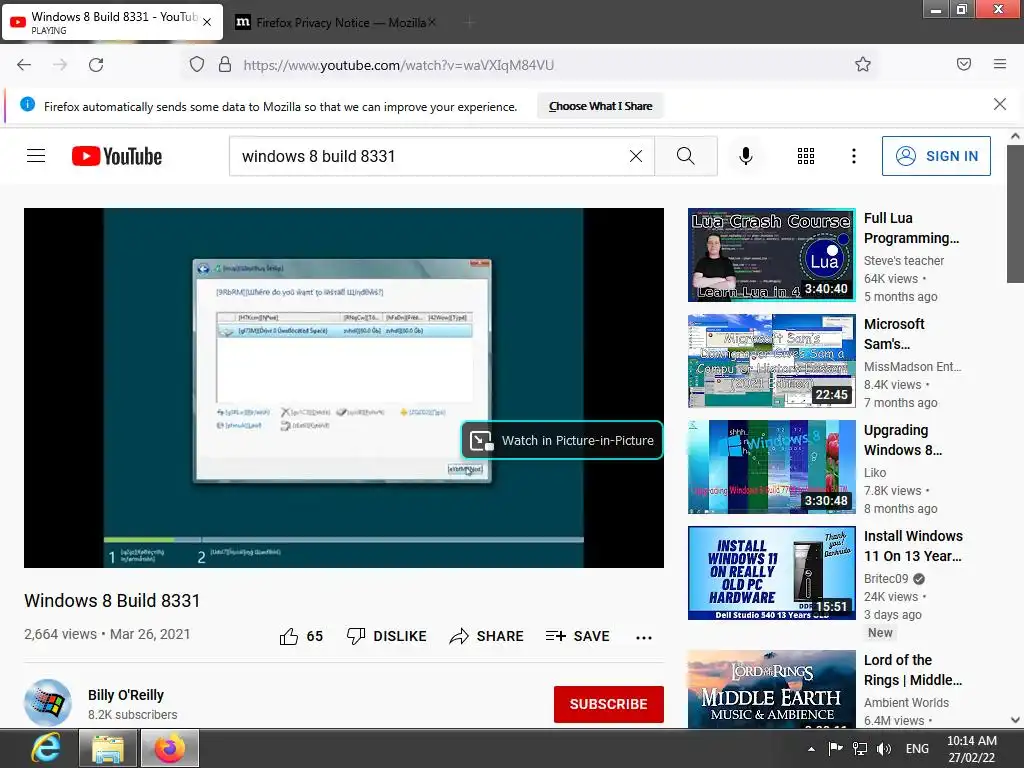Open the tracking protection shield icon

(x=197, y=65)
